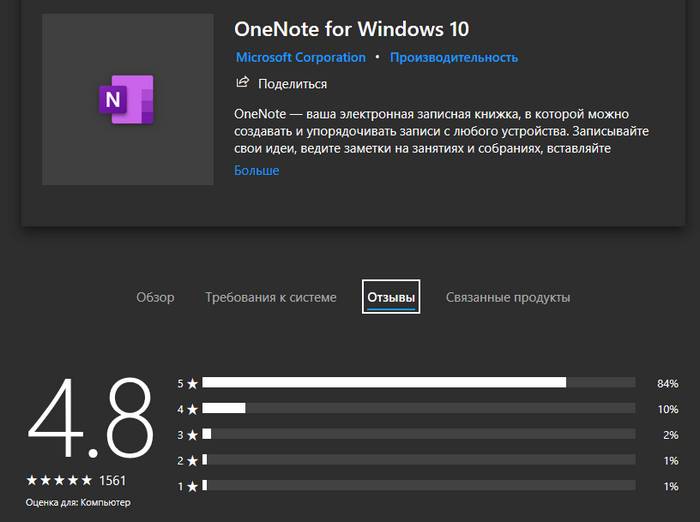Click the star icon beside the number 2

point(192,460)
